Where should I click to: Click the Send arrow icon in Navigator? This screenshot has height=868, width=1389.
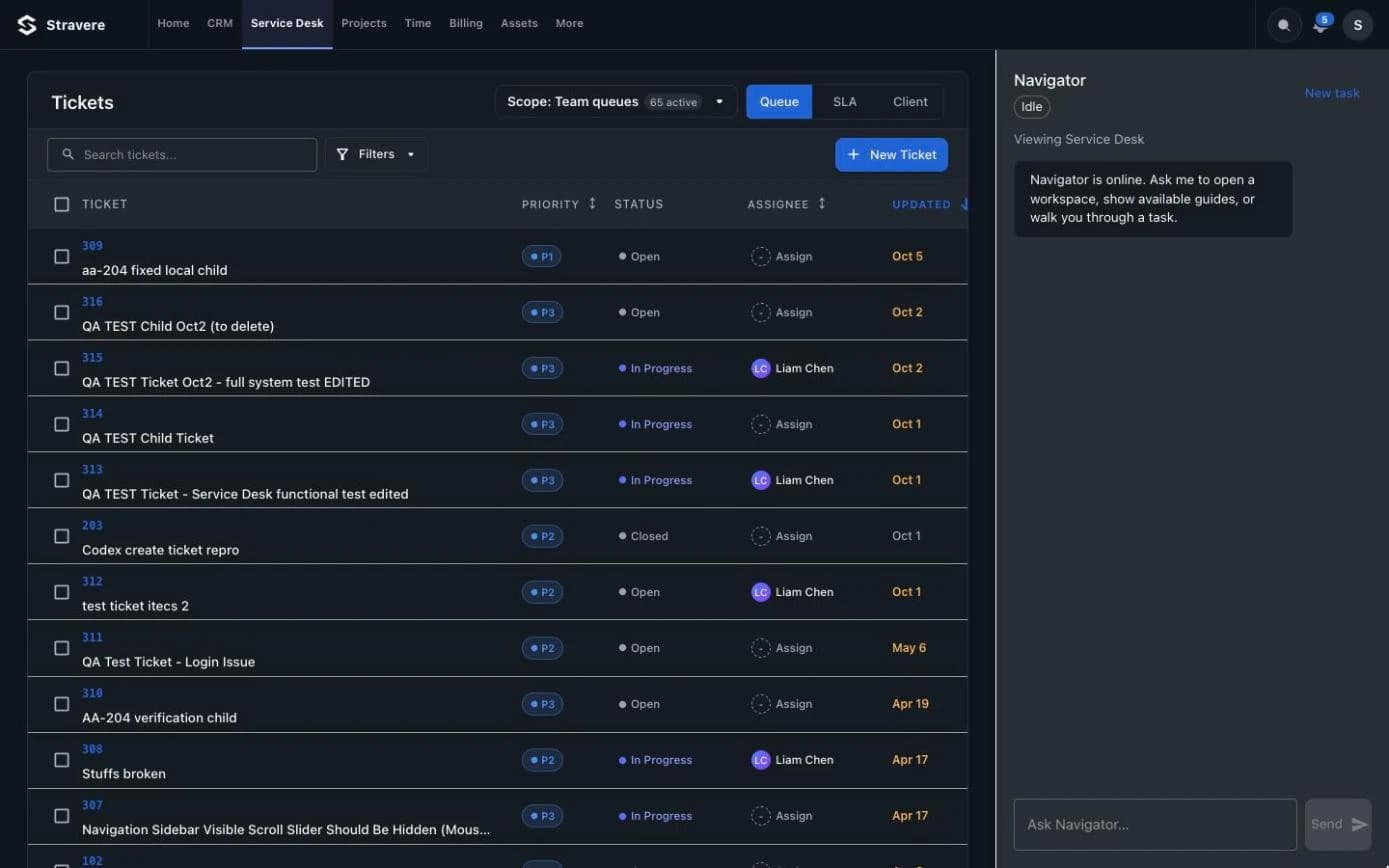coord(1359,824)
